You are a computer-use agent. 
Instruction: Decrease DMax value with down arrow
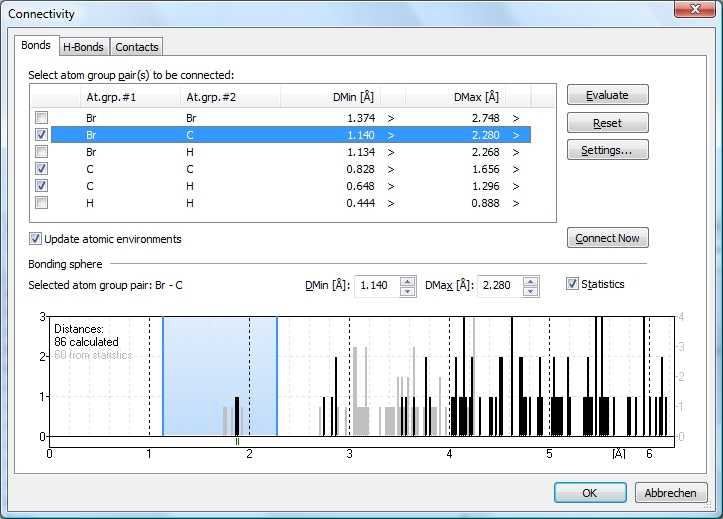tap(530, 291)
